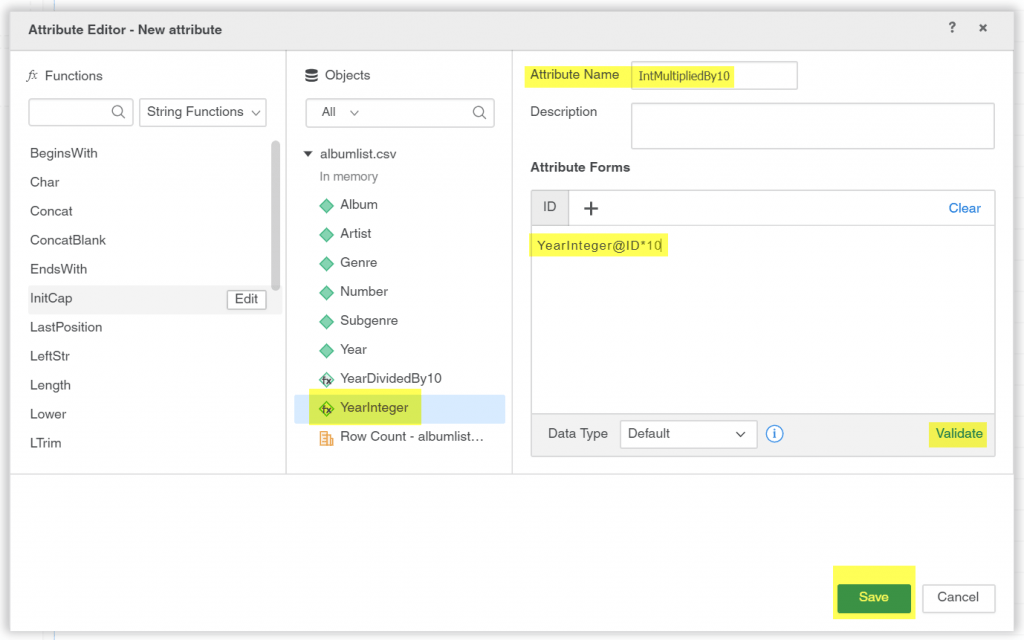Viewport: 1024px width, 640px height.
Task: Switch to the ID form tab
Action: point(550,208)
